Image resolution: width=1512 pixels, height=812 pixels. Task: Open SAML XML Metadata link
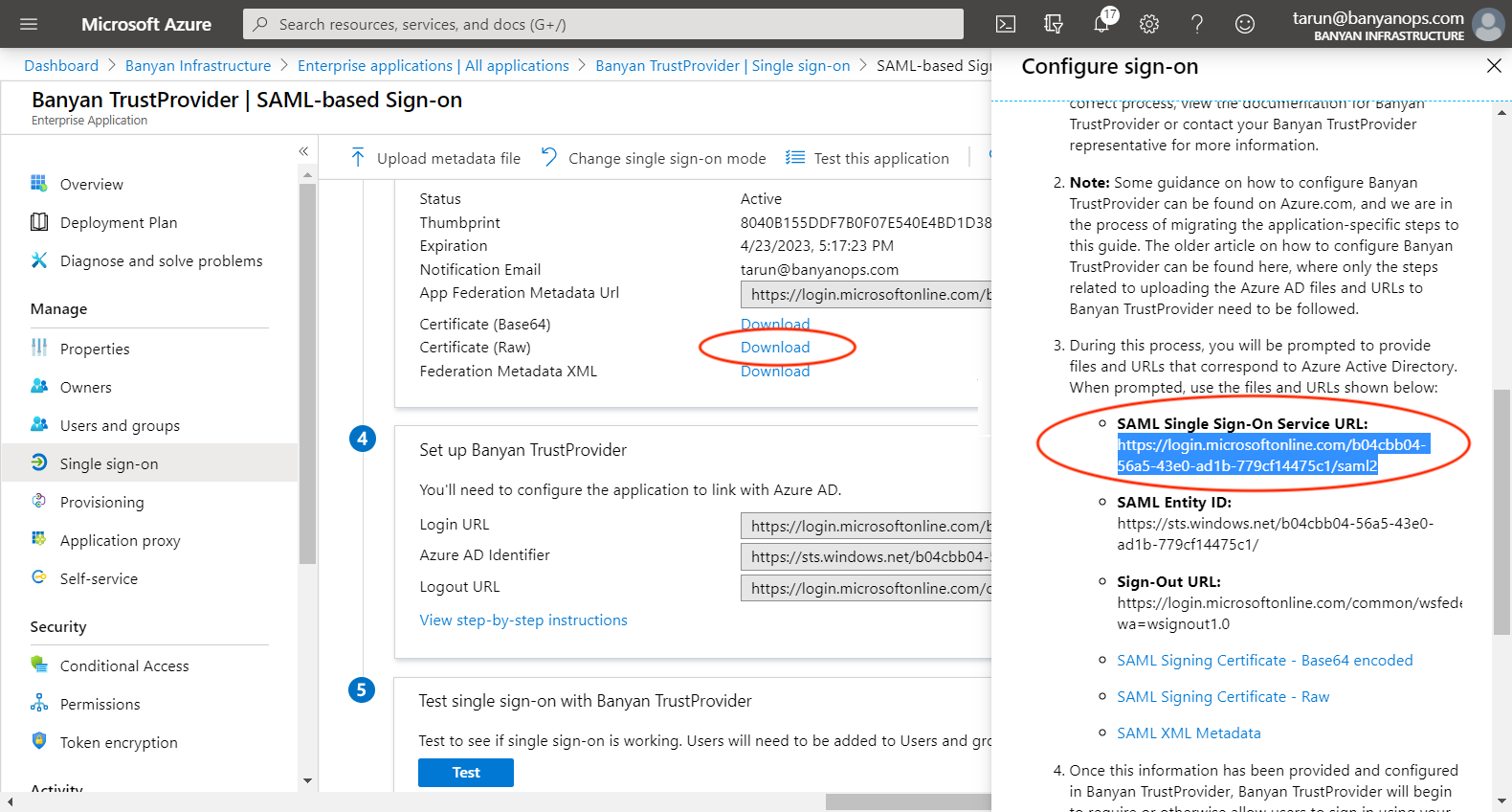tap(1189, 733)
